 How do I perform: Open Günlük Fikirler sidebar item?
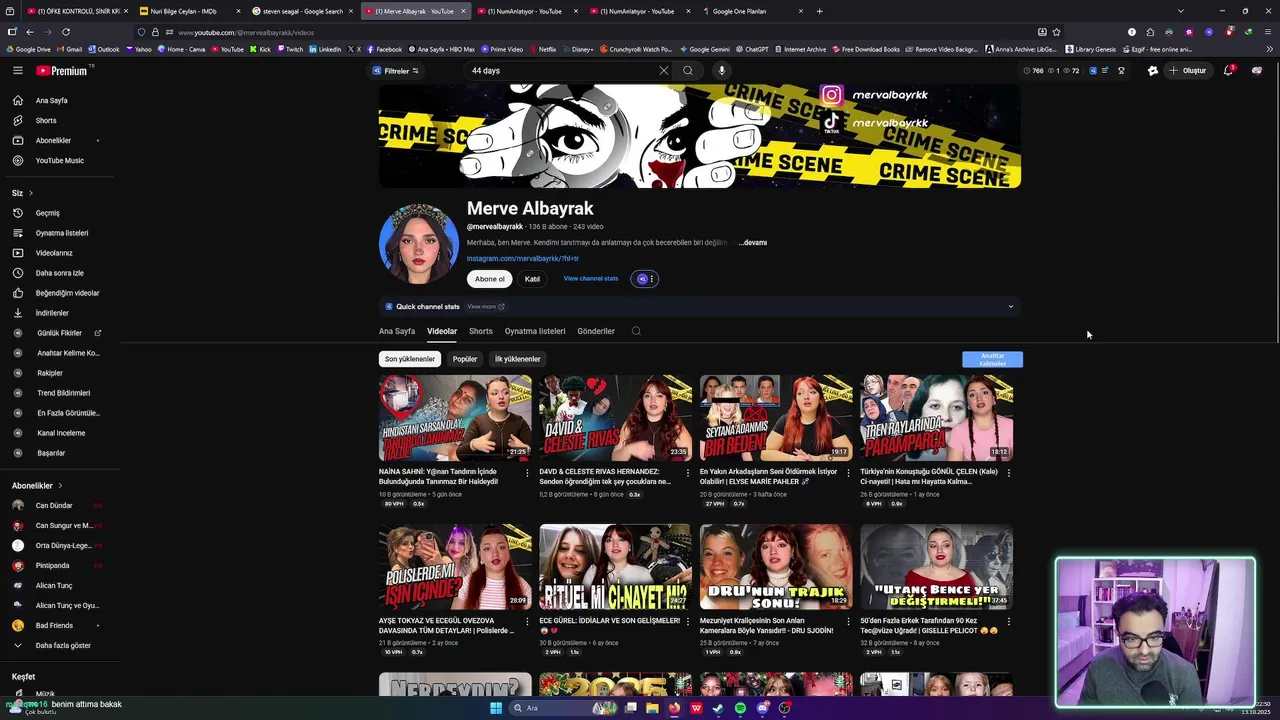click(59, 333)
